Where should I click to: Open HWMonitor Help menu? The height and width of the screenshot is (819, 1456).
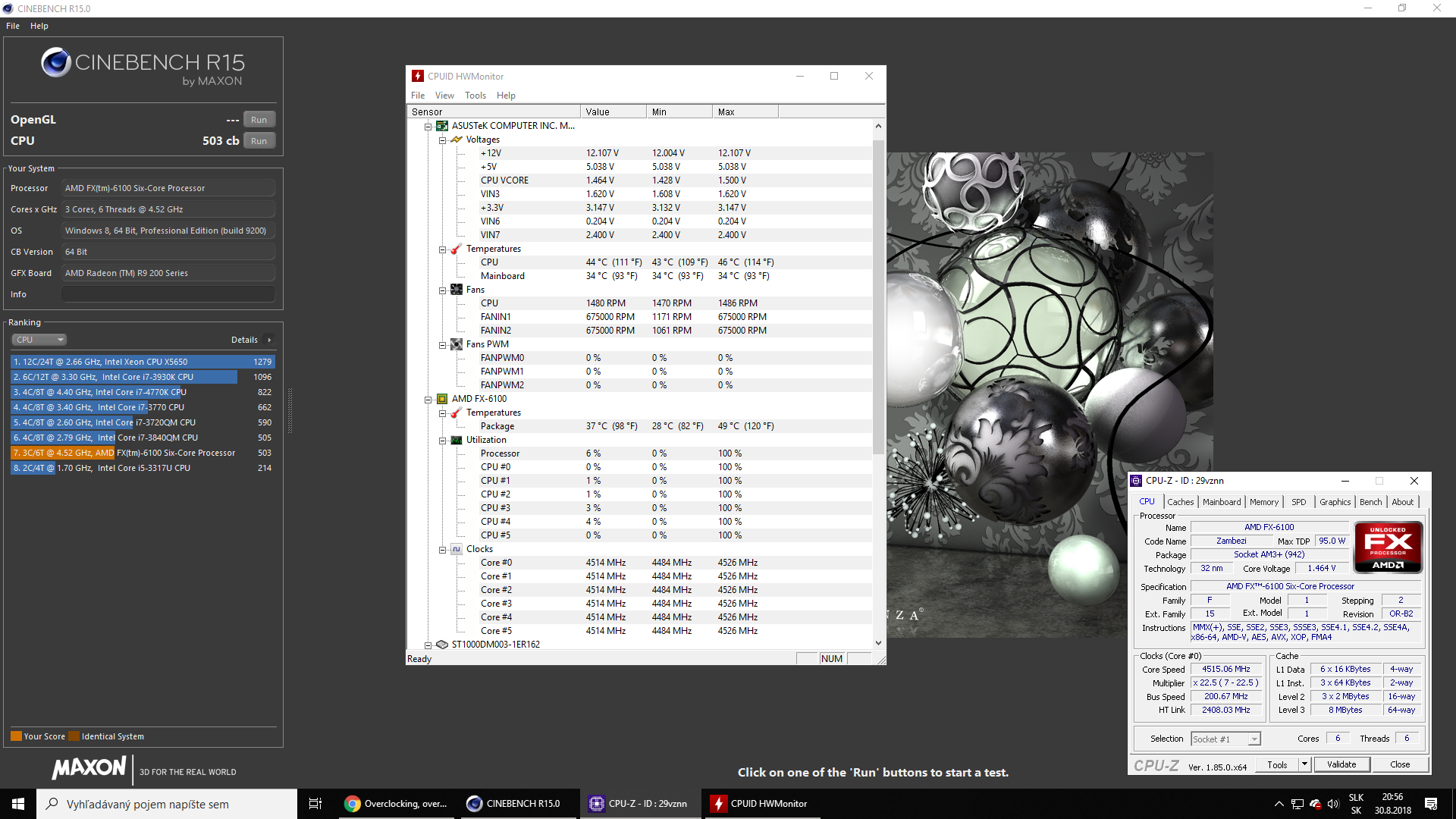coord(506,96)
